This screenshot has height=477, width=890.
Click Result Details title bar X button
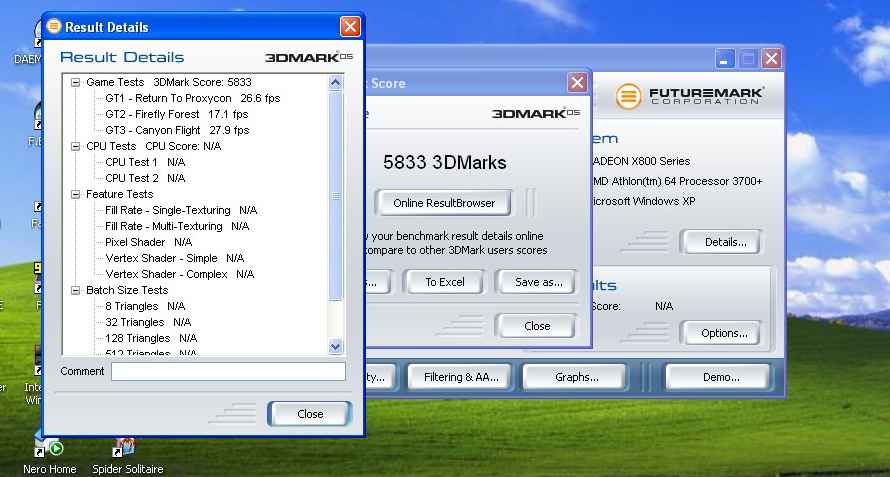350,26
